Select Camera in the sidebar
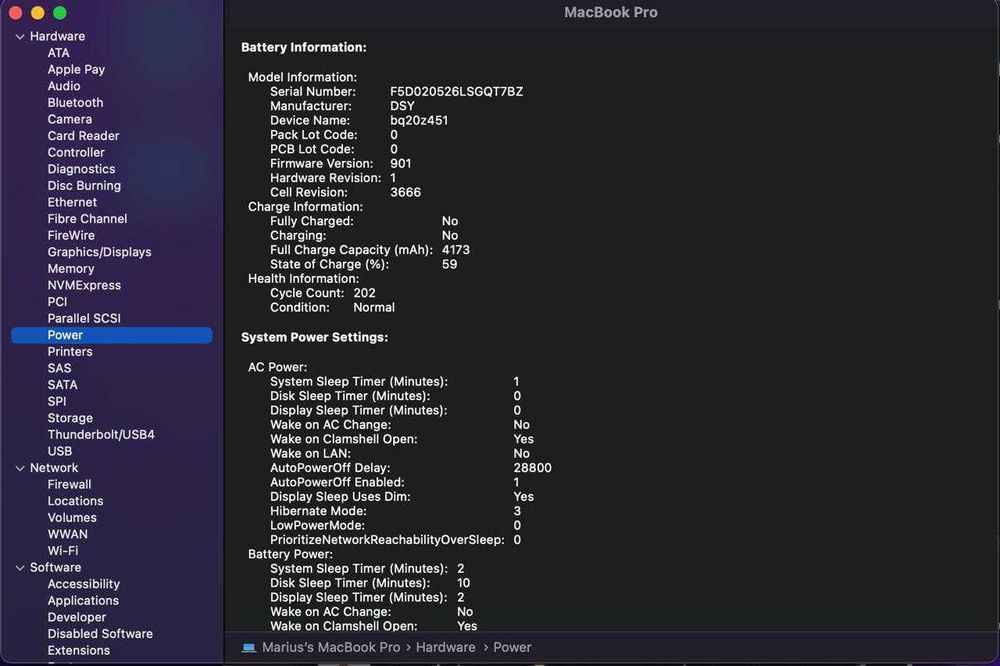1000x666 pixels. tap(70, 119)
